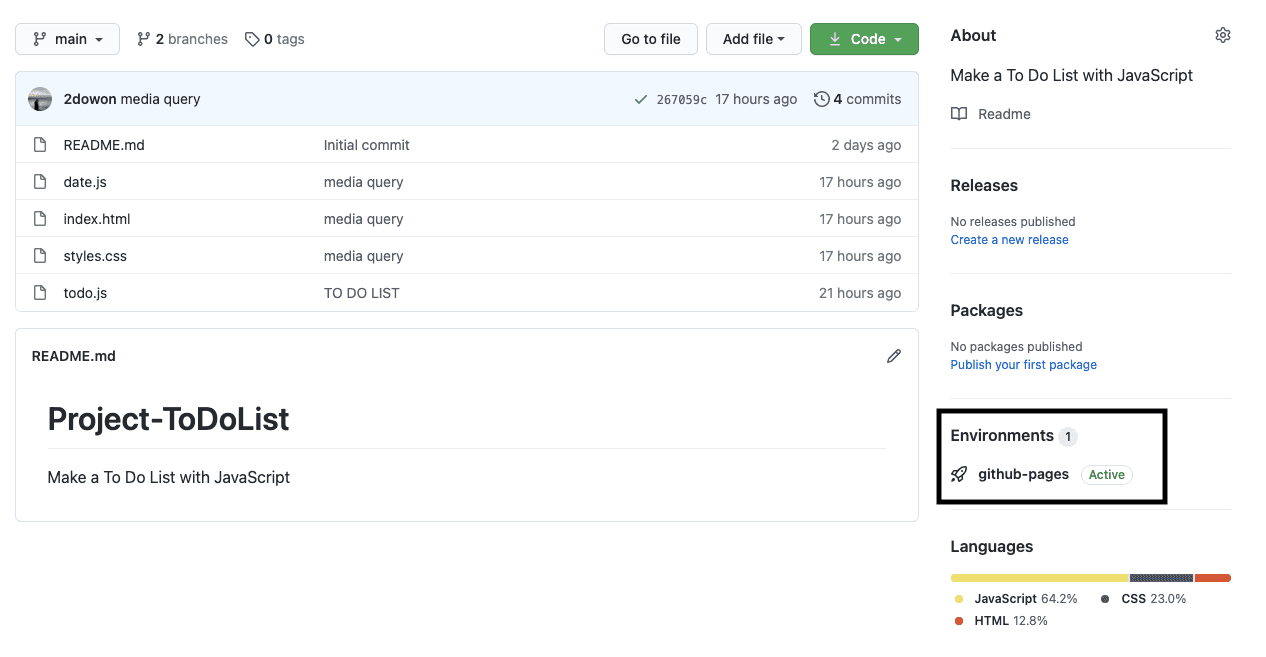View the 2 branches link
This screenshot has height=657, width=1266.
point(182,39)
